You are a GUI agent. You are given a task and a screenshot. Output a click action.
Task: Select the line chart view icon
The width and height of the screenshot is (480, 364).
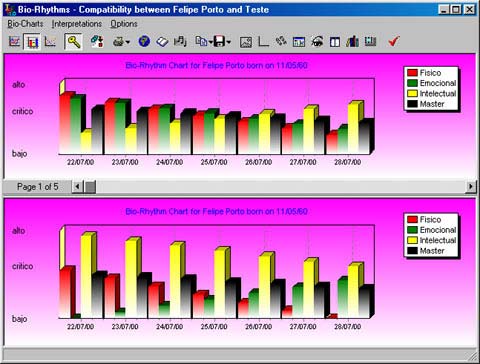click(14, 42)
